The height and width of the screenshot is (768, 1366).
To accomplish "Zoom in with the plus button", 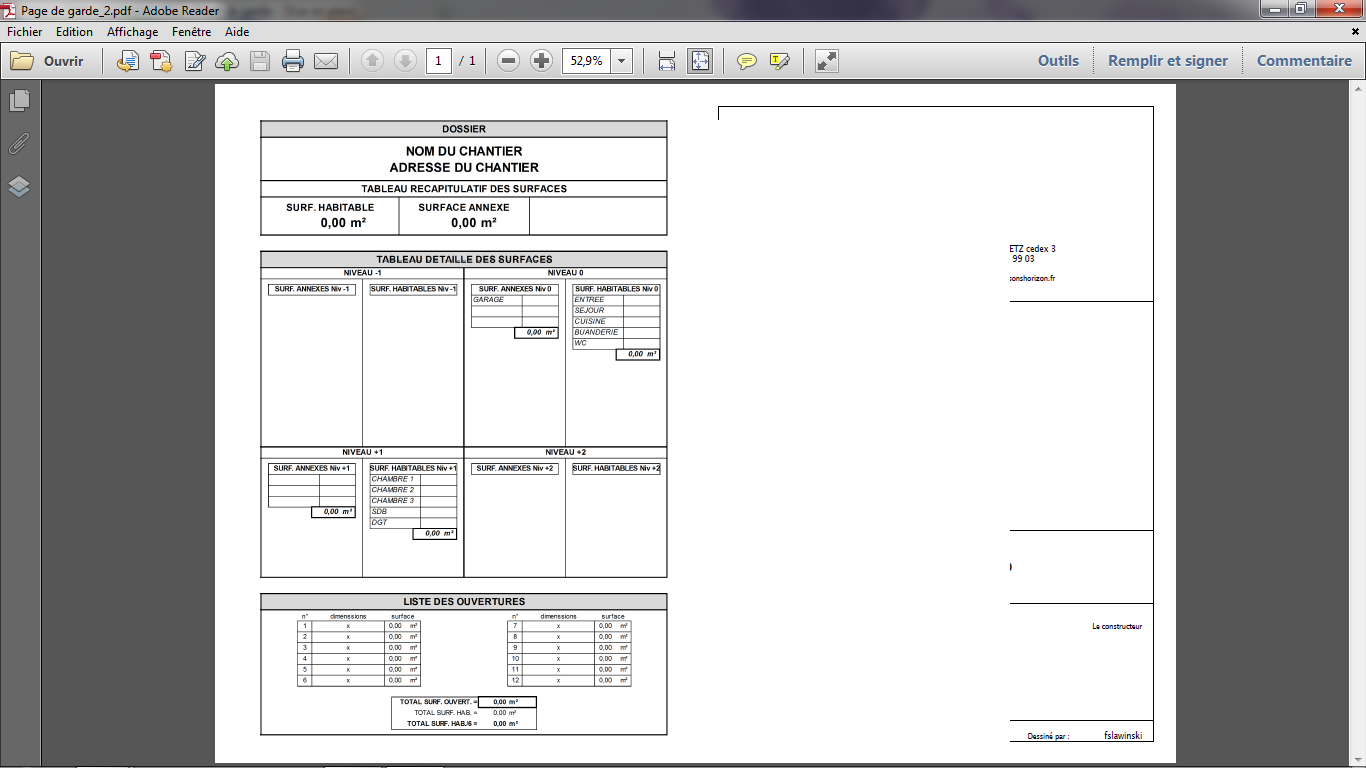I will coord(541,61).
